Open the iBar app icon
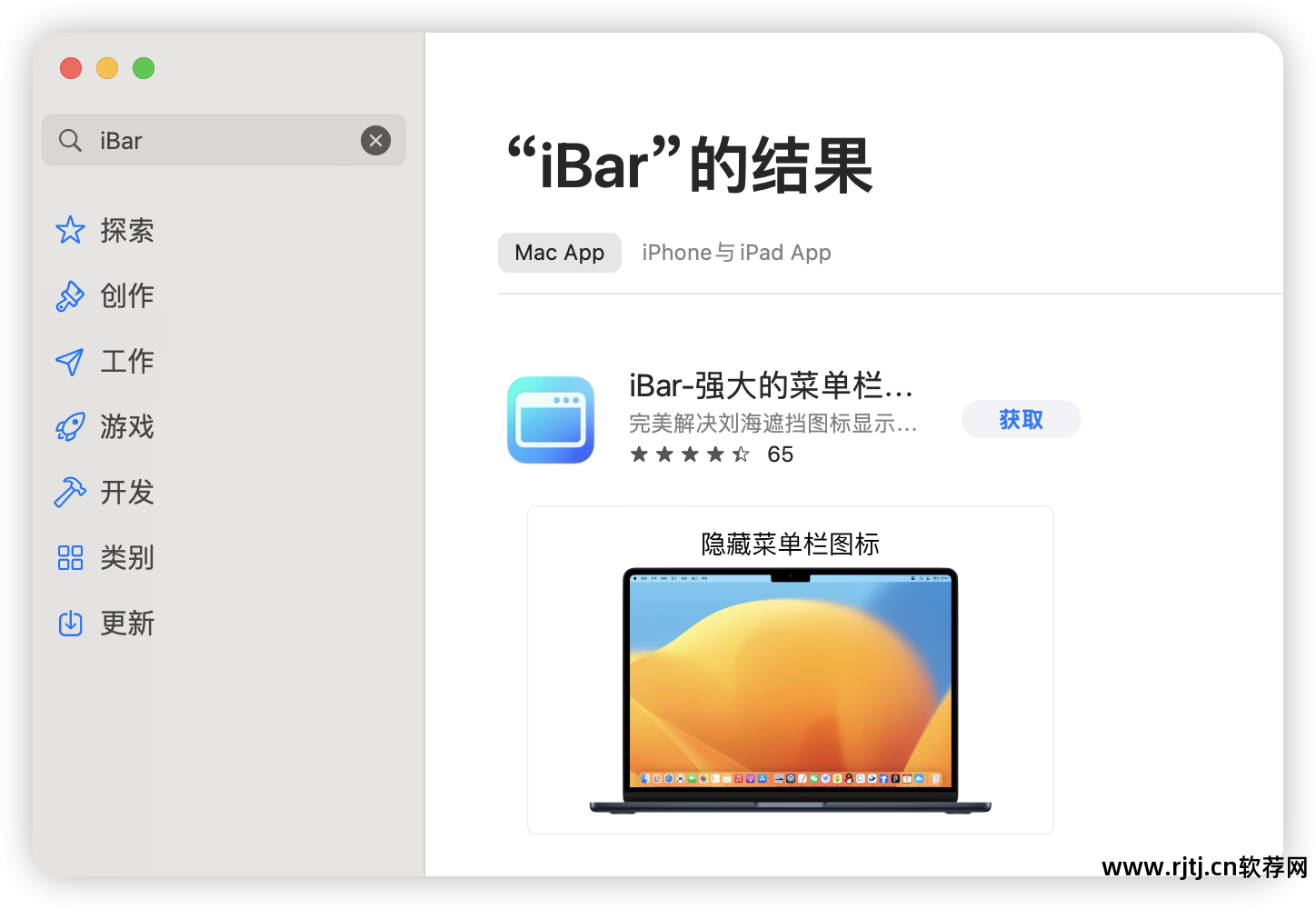The width and height of the screenshot is (1316, 909). coord(550,419)
